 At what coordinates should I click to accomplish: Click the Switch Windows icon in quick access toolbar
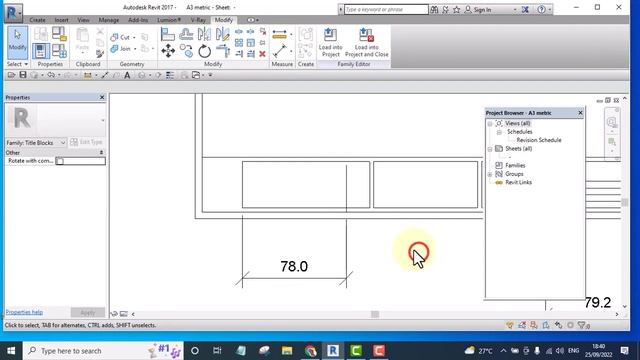click(196, 75)
